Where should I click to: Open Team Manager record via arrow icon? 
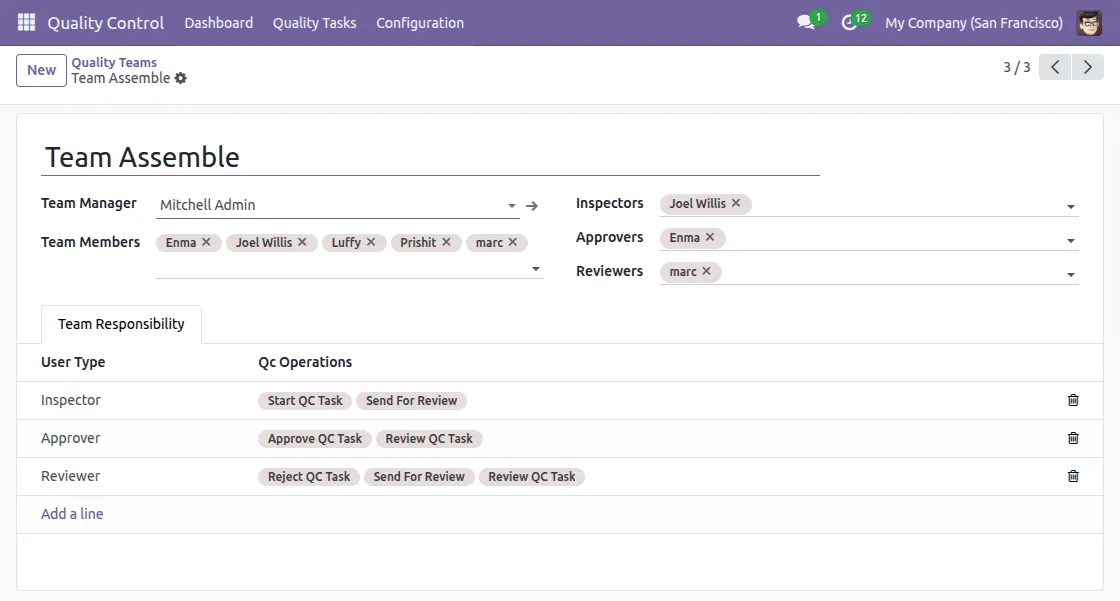click(x=532, y=205)
